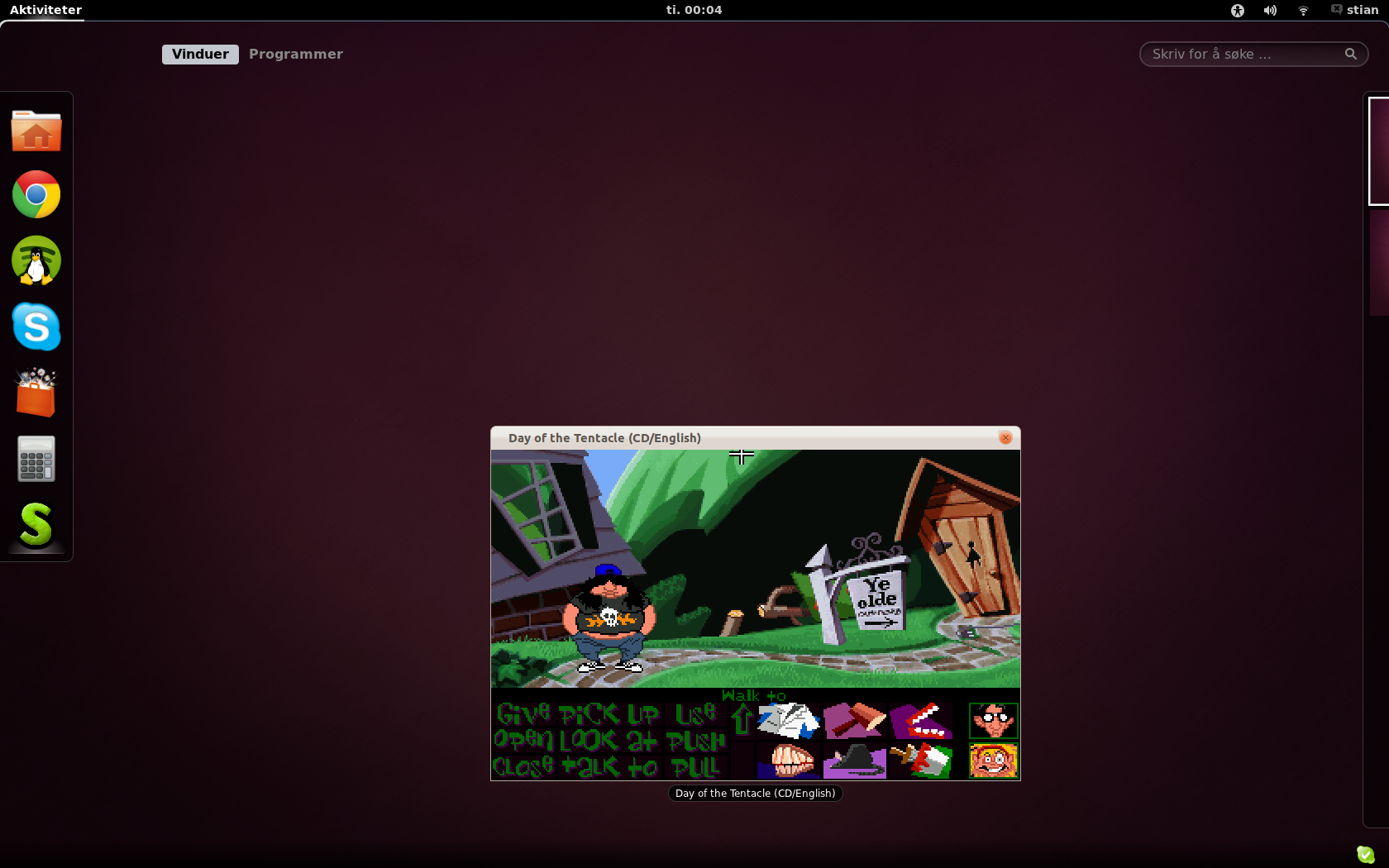This screenshot has height=868, width=1389.
Task: Select the Pick Up verb
Action: click(x=609, y=713)
